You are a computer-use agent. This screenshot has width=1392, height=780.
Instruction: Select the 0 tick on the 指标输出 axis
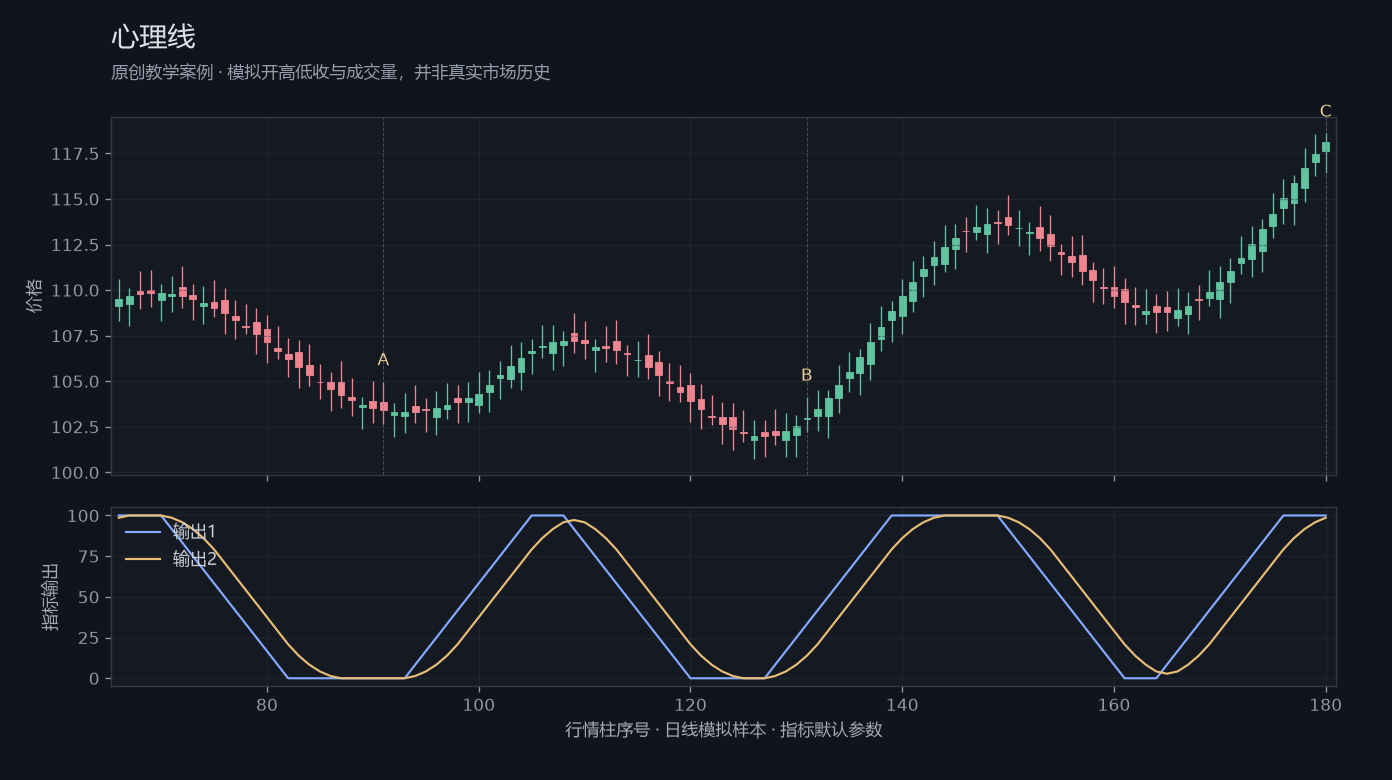94,679
